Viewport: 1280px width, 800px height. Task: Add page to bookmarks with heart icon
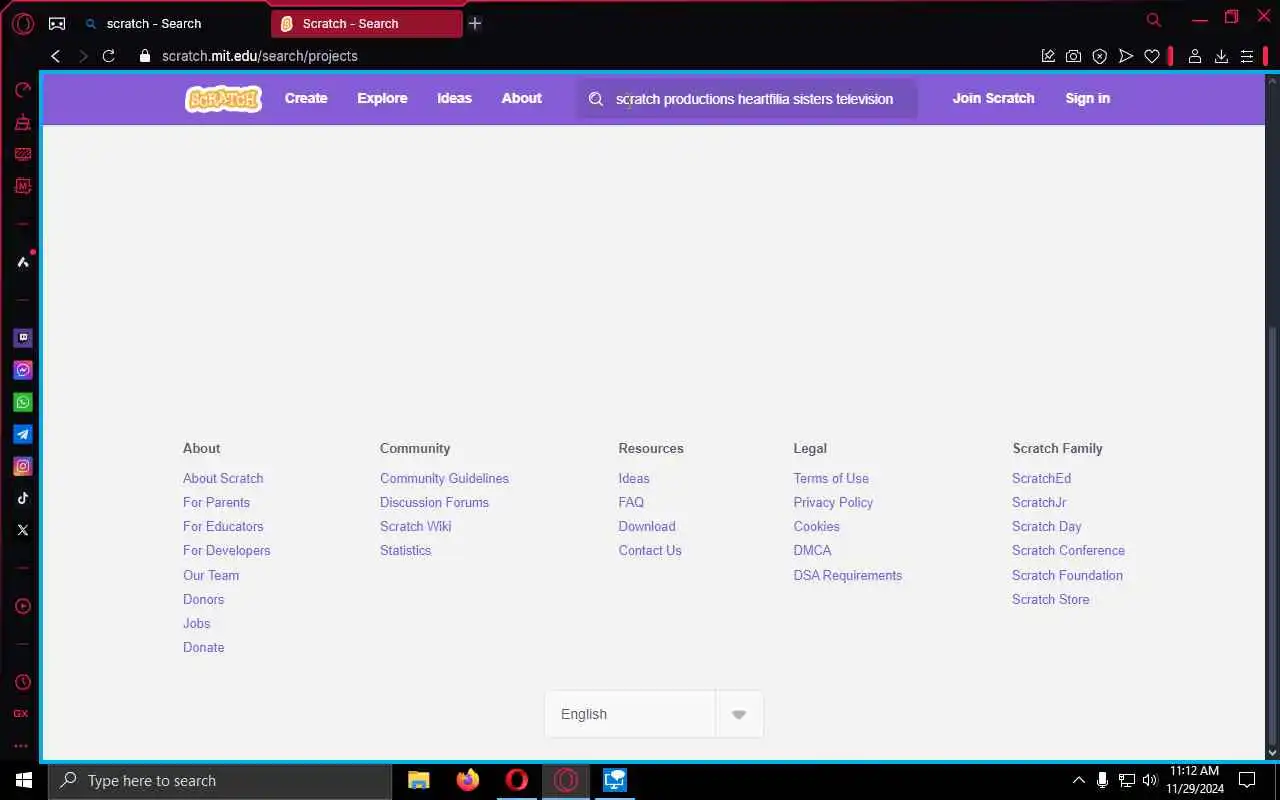click(x=1152, y=57)
